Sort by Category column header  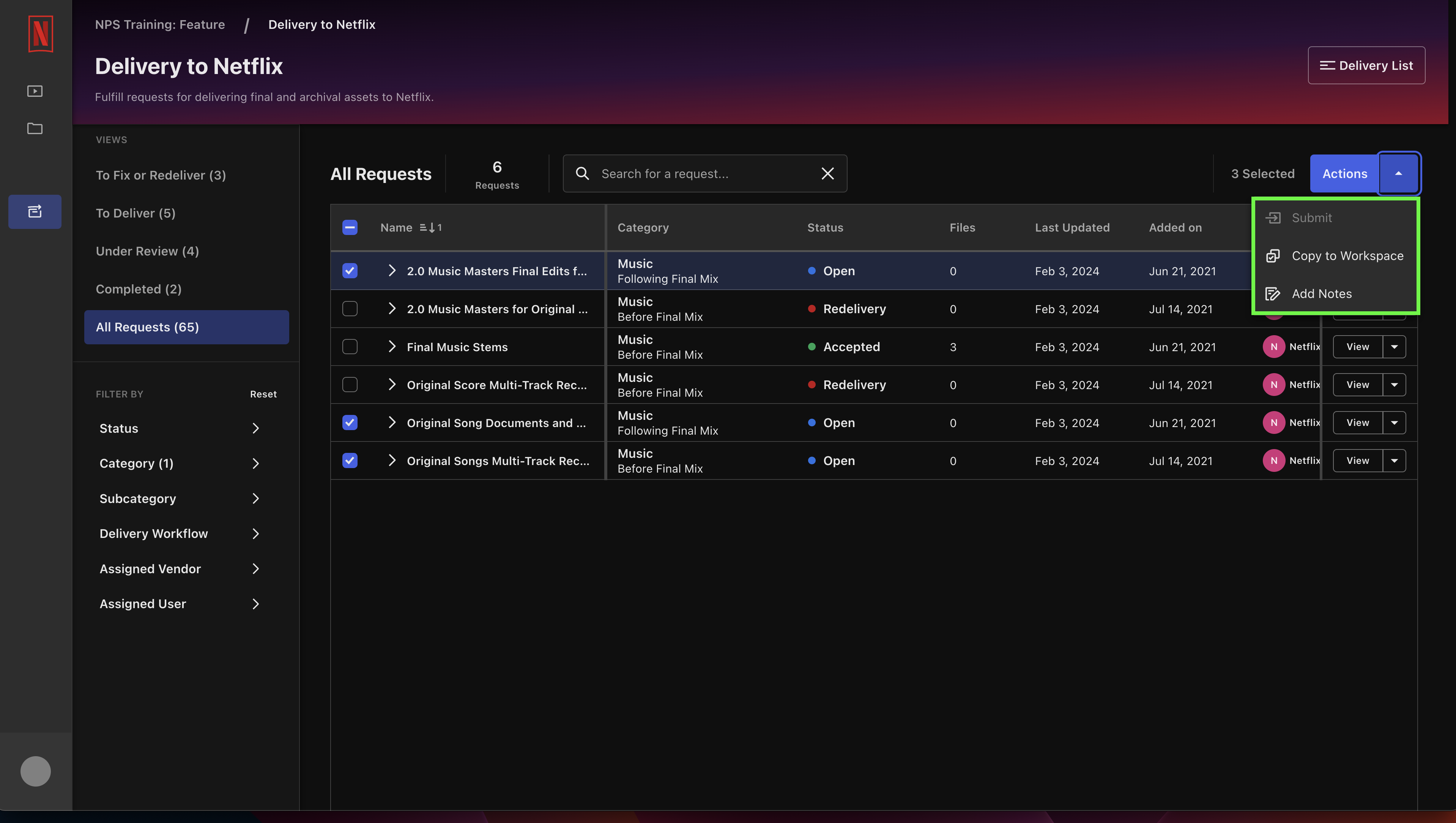click(x=643, y=227)
